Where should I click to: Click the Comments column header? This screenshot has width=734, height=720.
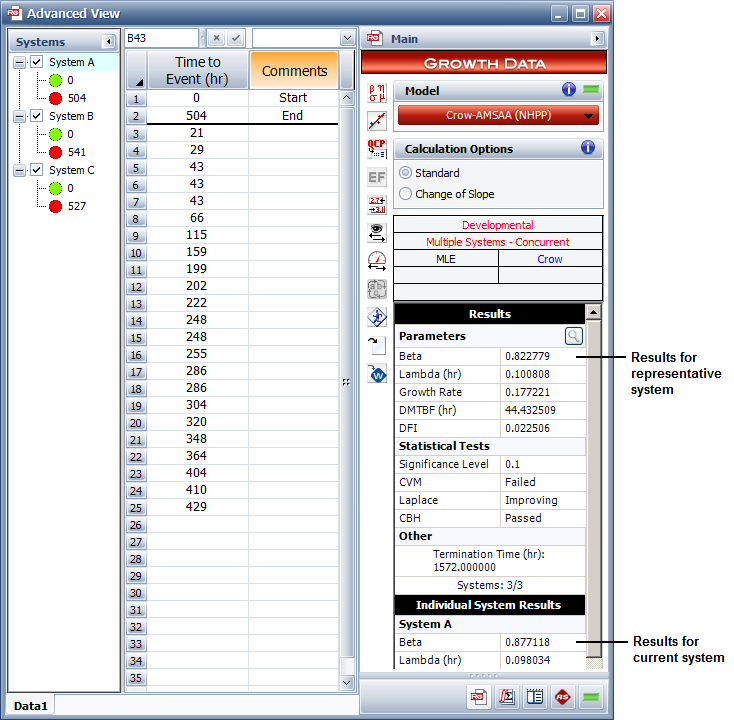293,71
